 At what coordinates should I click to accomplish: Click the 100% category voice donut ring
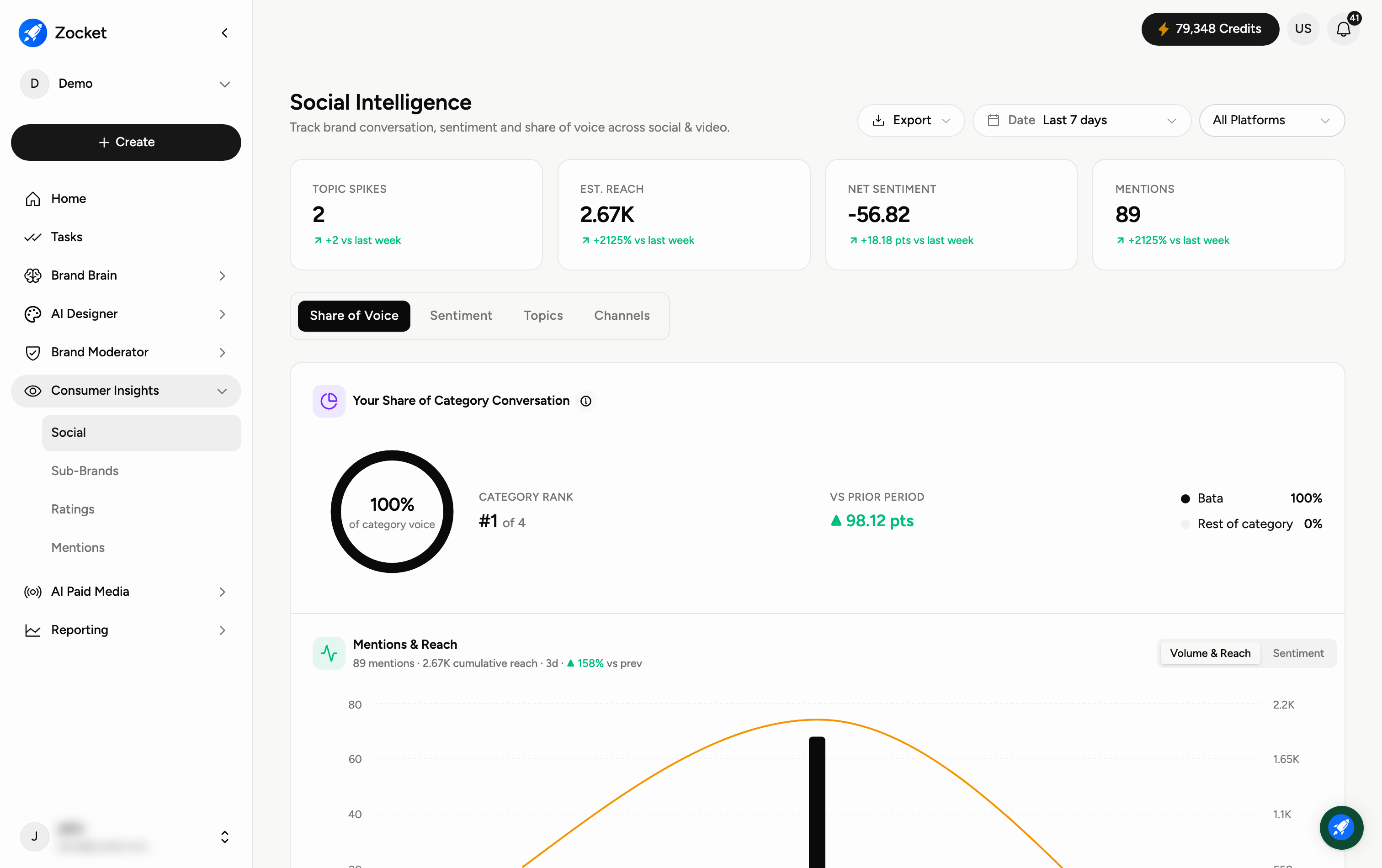coord(392,512)
